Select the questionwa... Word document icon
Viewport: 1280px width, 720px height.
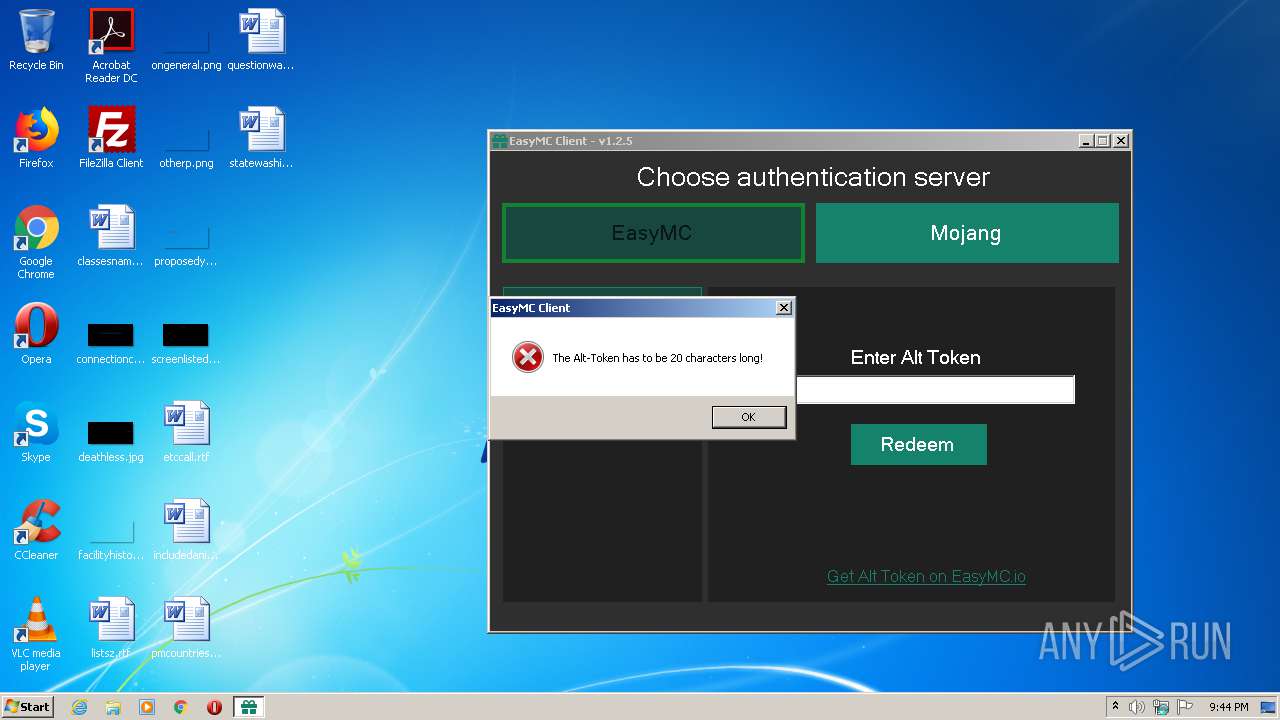coord(261,40)
